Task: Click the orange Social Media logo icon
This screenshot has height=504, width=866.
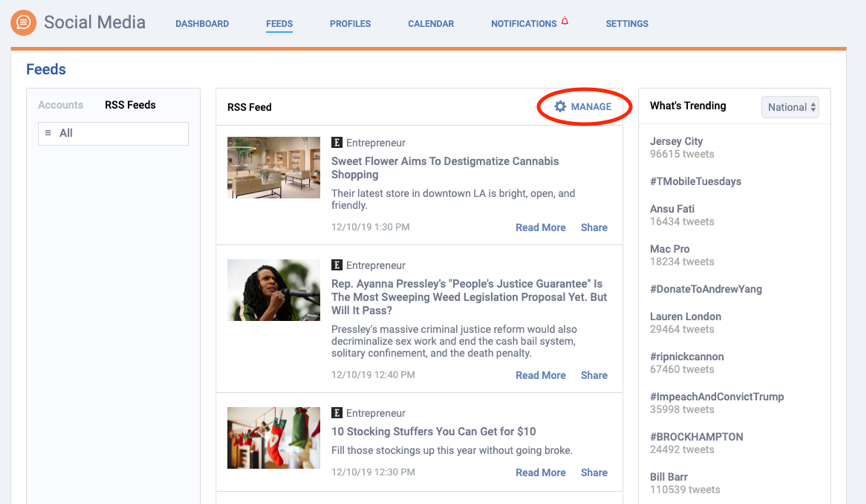Action: [23, 23]
